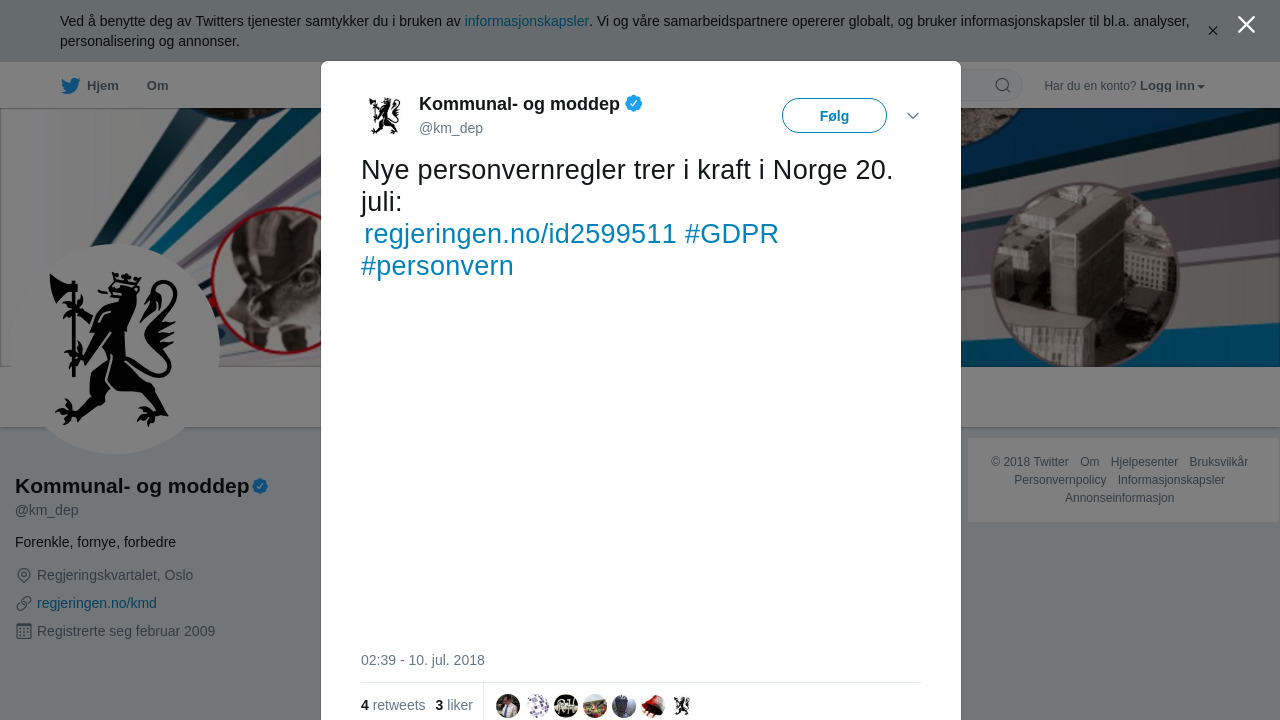Open regjeringen.no/kmd profile link
Viewport: 1280px width, 720px height.
pos(97,603)
